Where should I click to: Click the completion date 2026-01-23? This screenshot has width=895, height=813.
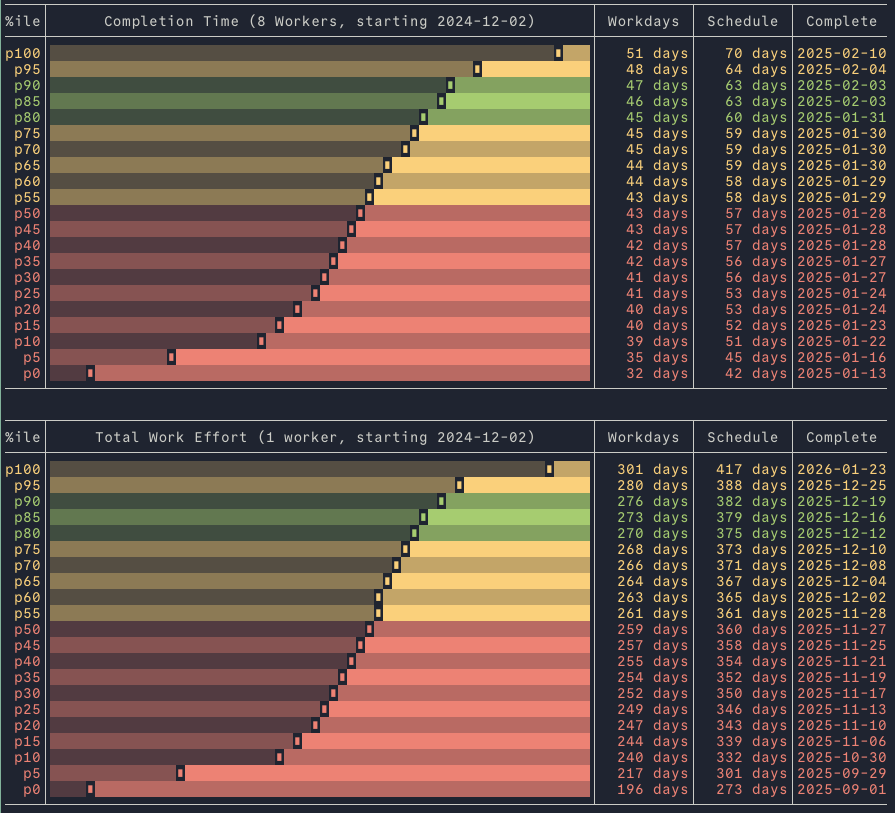842,470
